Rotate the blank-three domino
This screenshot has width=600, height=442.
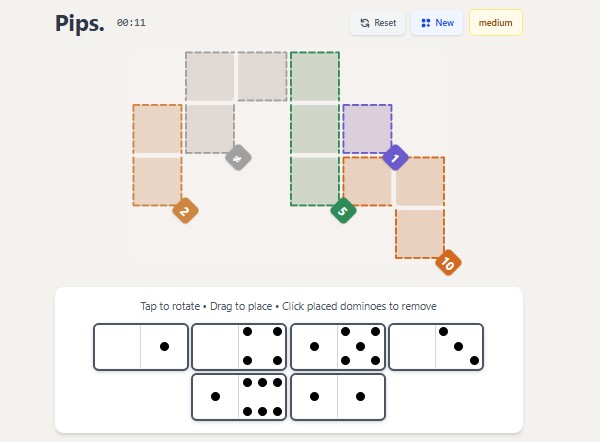[435, 347]
